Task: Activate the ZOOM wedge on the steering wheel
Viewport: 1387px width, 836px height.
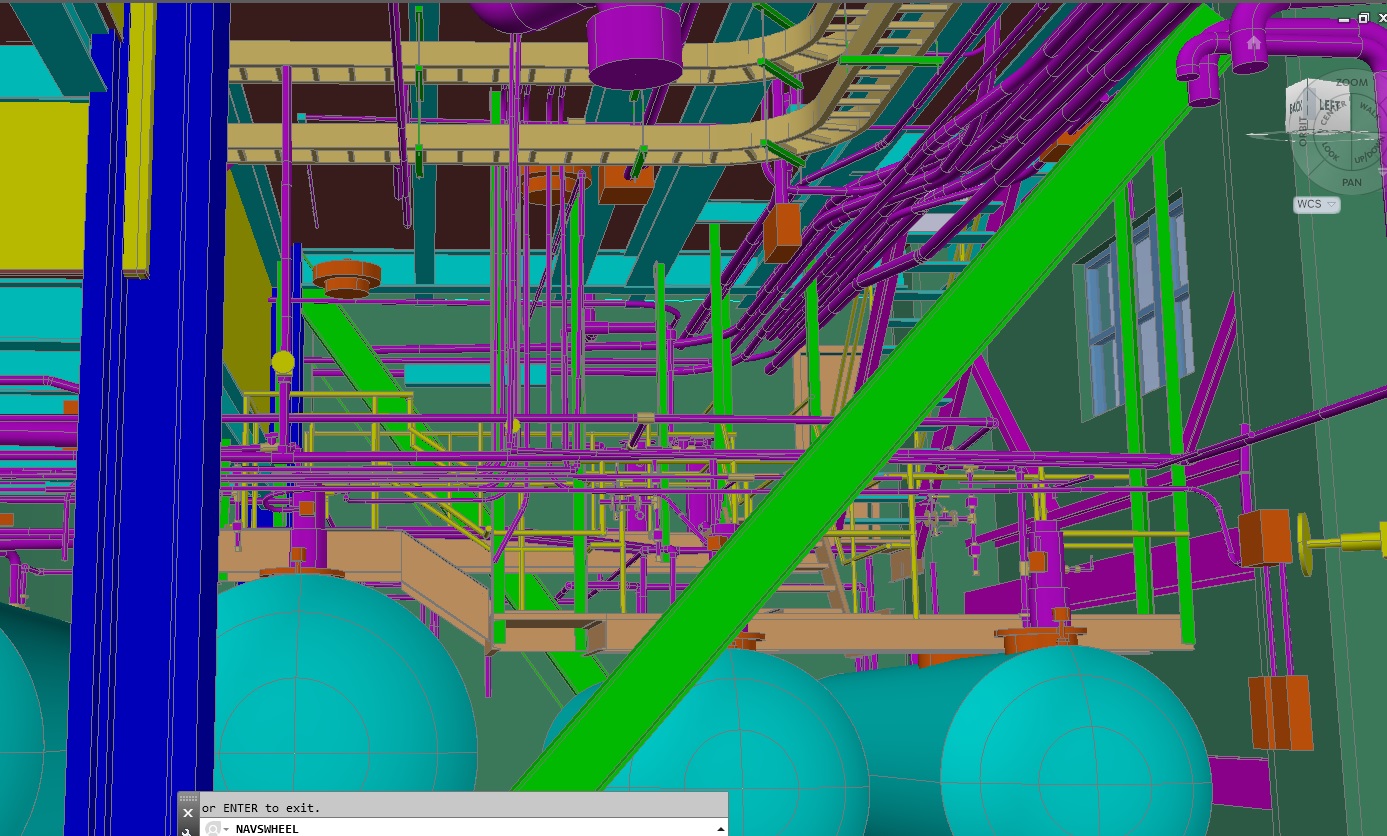Action: (x=1352, y=82)
